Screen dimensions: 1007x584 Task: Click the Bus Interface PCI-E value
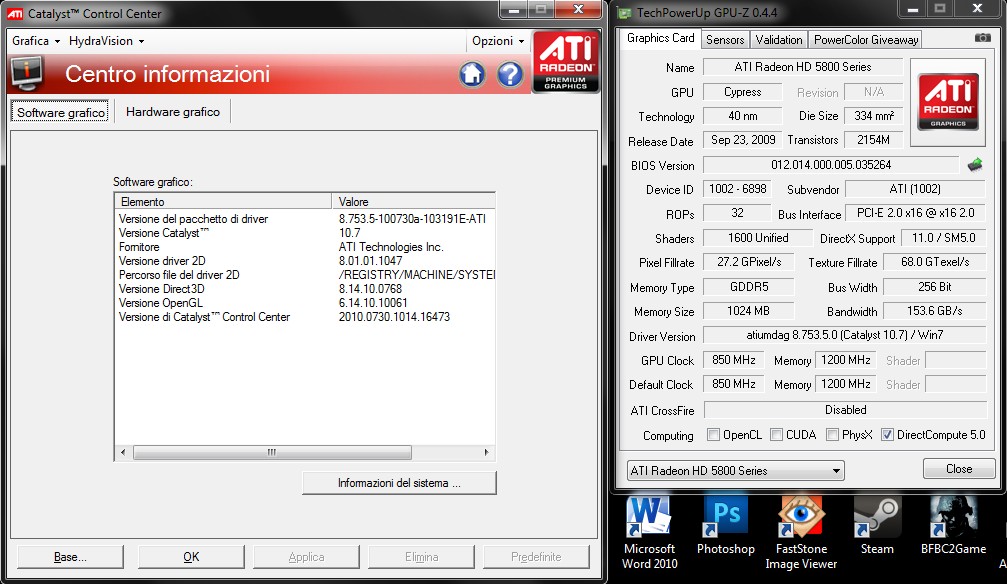(x=915, y=213)
